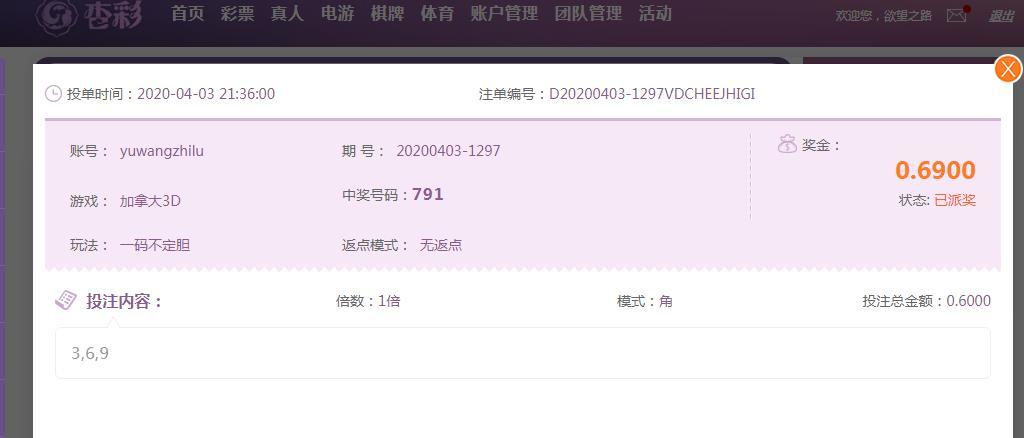Go to the 真人 menu
This screenshot has width=1024, height=438.
point(287,14)
